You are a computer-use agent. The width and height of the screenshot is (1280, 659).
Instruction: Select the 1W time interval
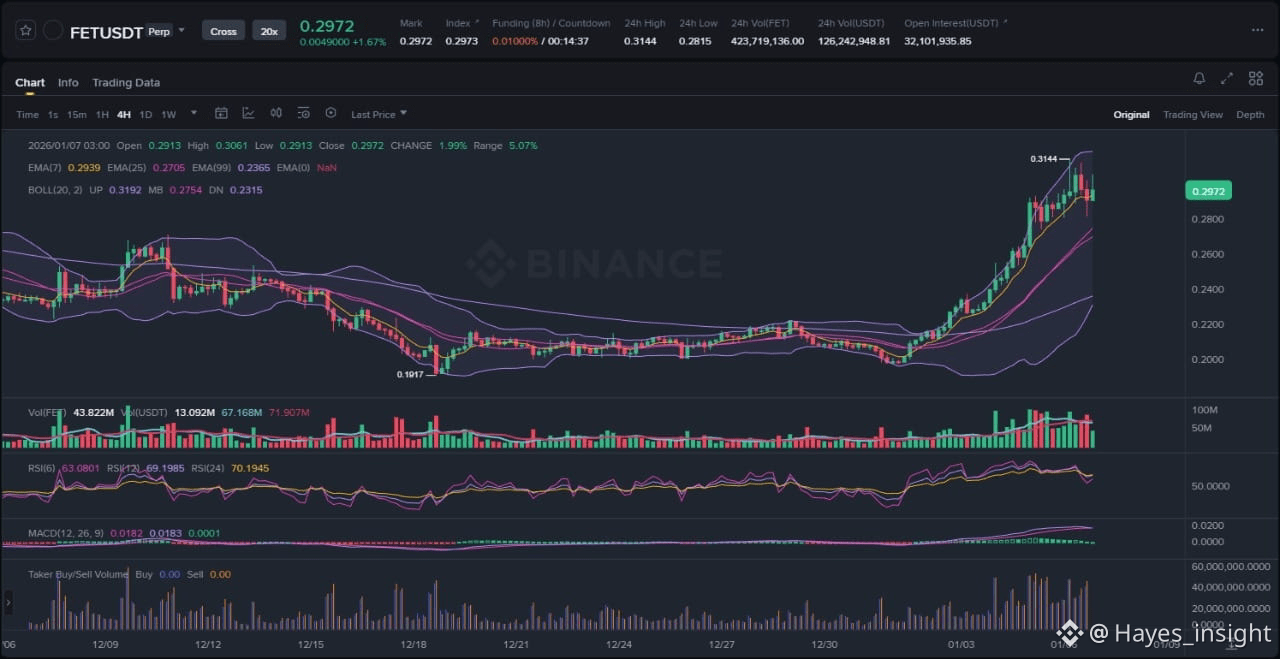(169, 115)
